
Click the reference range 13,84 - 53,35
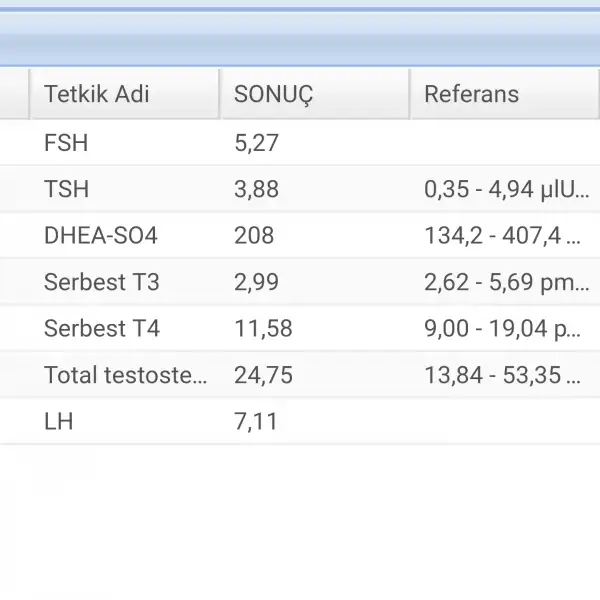pos(502,375)
